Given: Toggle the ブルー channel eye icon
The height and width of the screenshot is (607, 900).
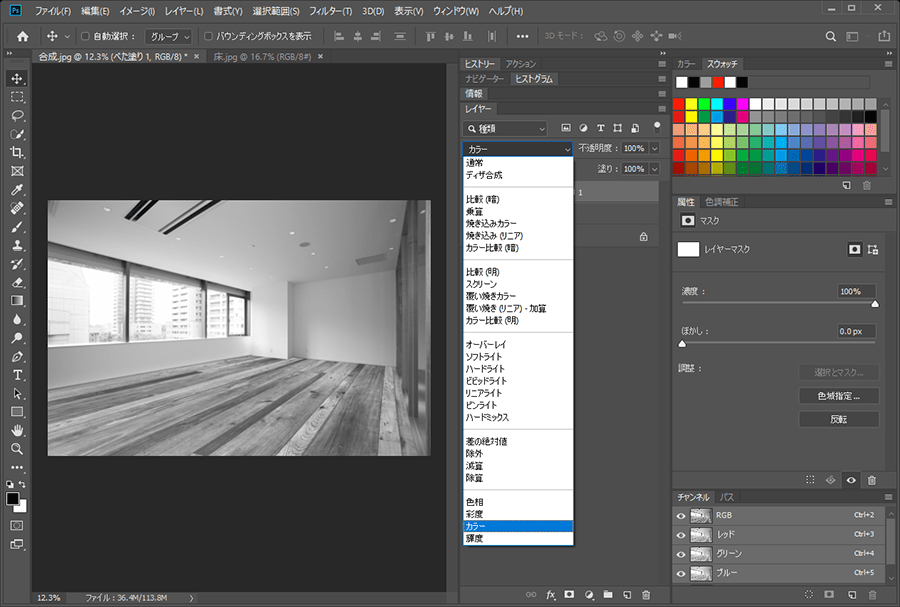Looking at the screenshot, I should pos(681,573).
